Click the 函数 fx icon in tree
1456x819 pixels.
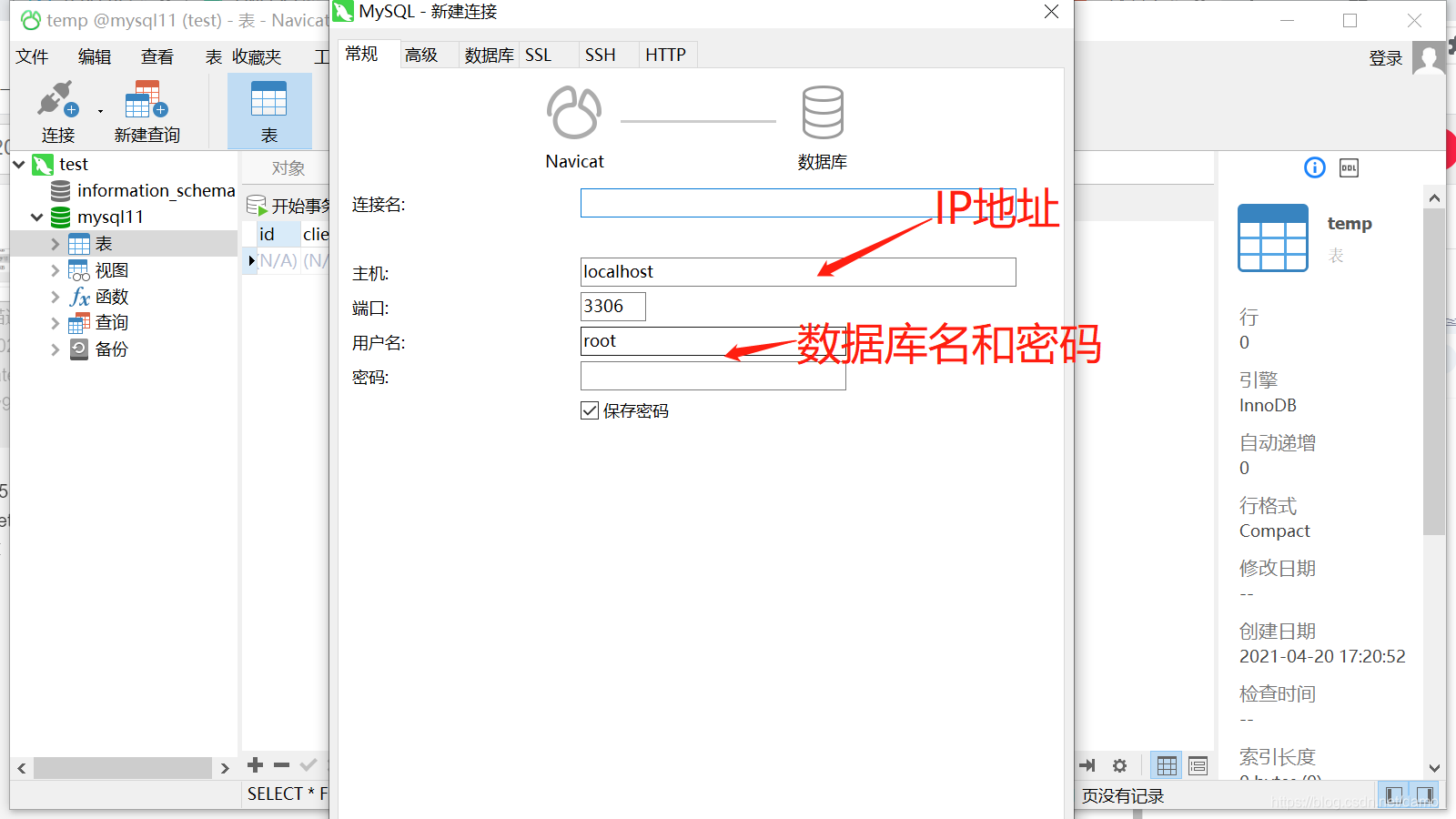click(x=79, y=297)
